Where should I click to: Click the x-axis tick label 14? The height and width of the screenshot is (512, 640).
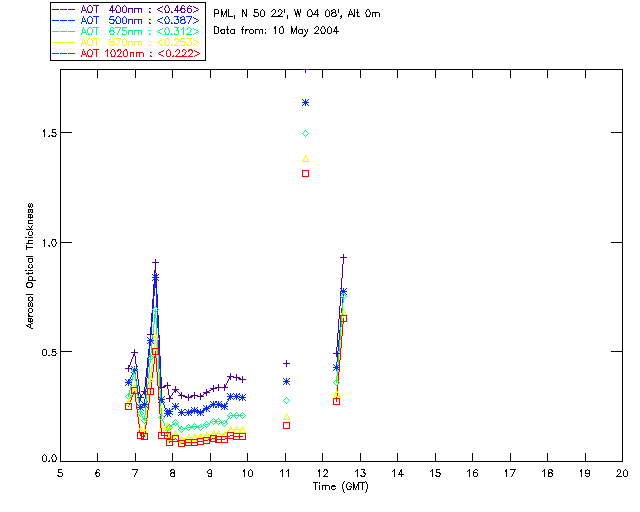[x=398, y=473]
